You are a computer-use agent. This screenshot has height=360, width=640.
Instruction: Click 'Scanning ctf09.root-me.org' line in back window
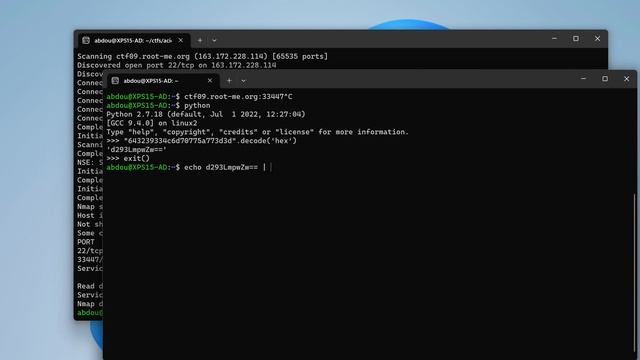click(202, 56)
